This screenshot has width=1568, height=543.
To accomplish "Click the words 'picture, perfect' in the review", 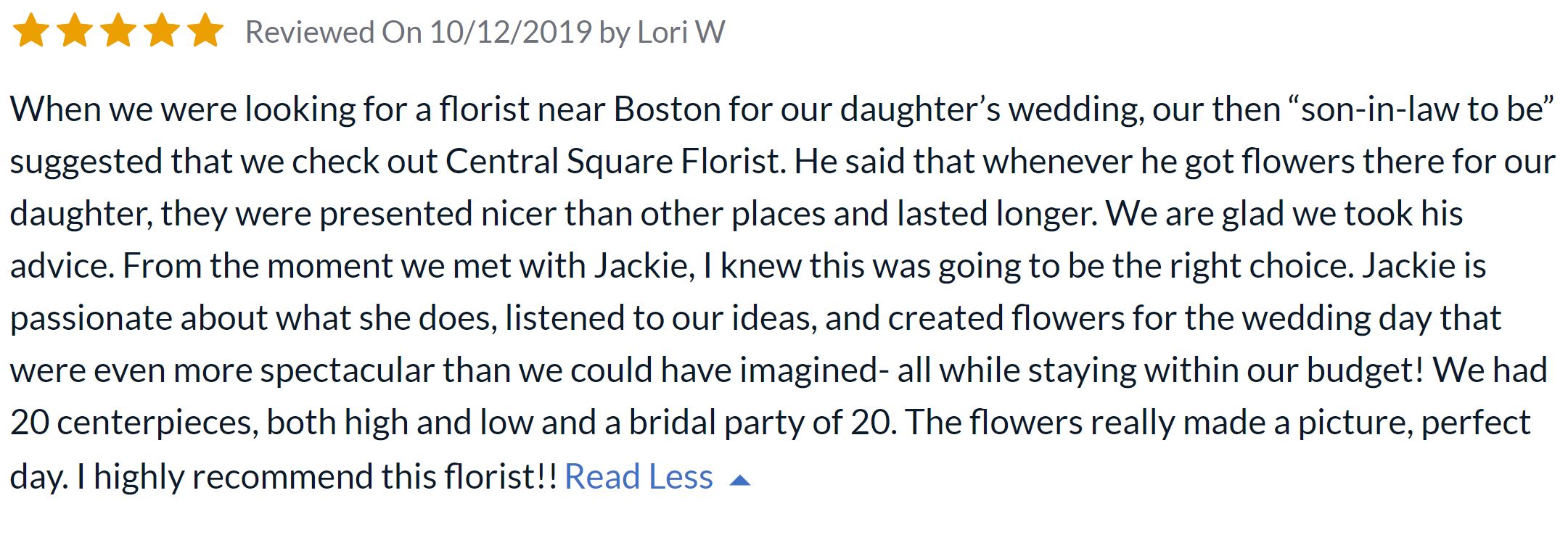I will [x=1414, y=423].
